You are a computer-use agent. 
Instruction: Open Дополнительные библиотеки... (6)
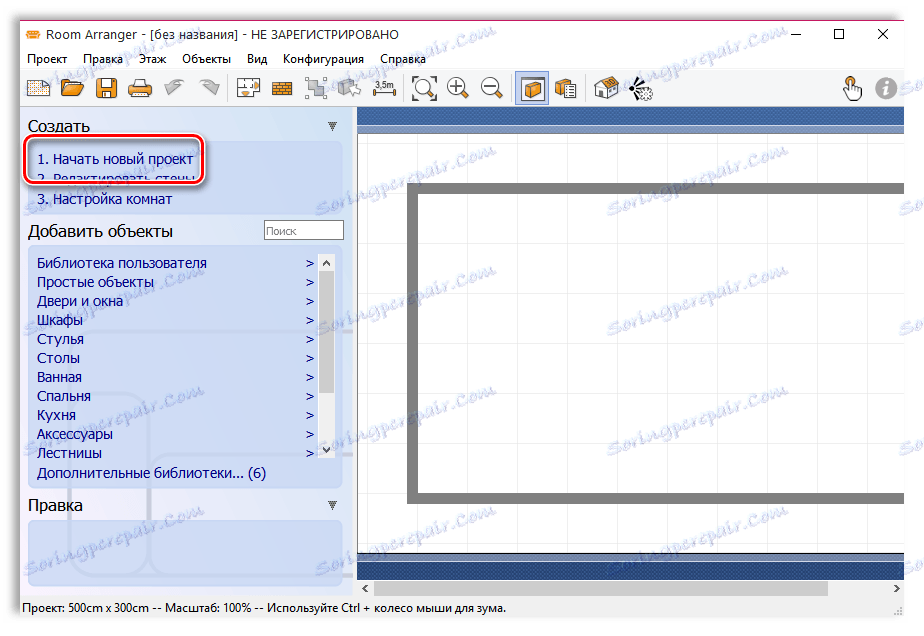151,473
